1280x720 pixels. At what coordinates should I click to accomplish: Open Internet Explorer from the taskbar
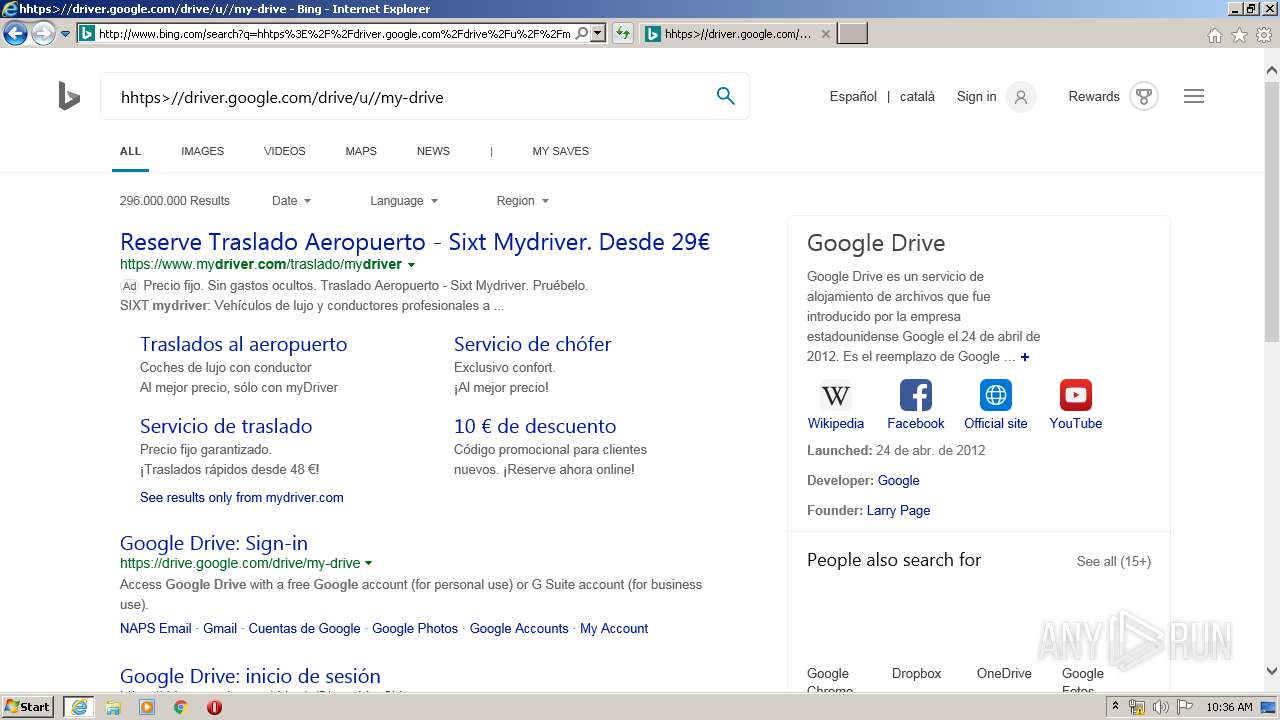pos(78,707)
